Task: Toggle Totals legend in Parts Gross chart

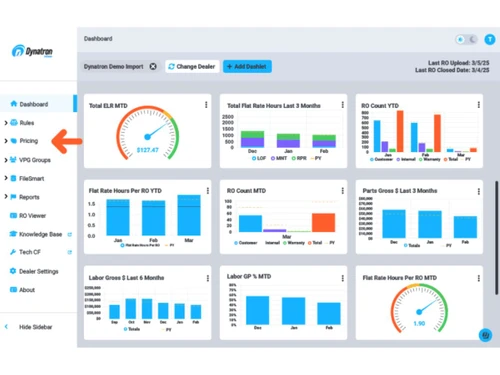Action: coord(412,245)
